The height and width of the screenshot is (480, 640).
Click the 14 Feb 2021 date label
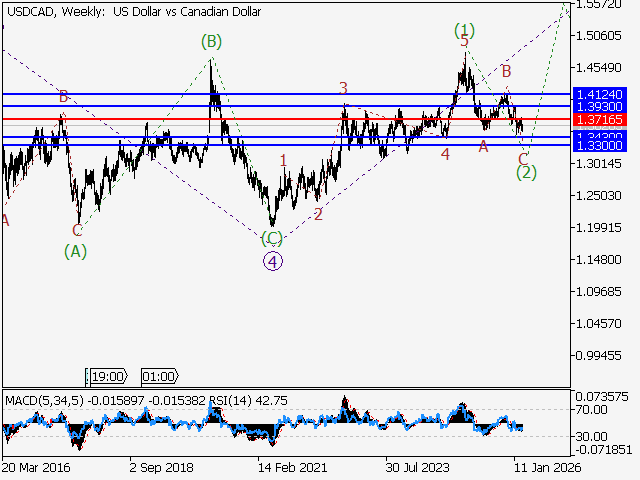coord(291,467)
